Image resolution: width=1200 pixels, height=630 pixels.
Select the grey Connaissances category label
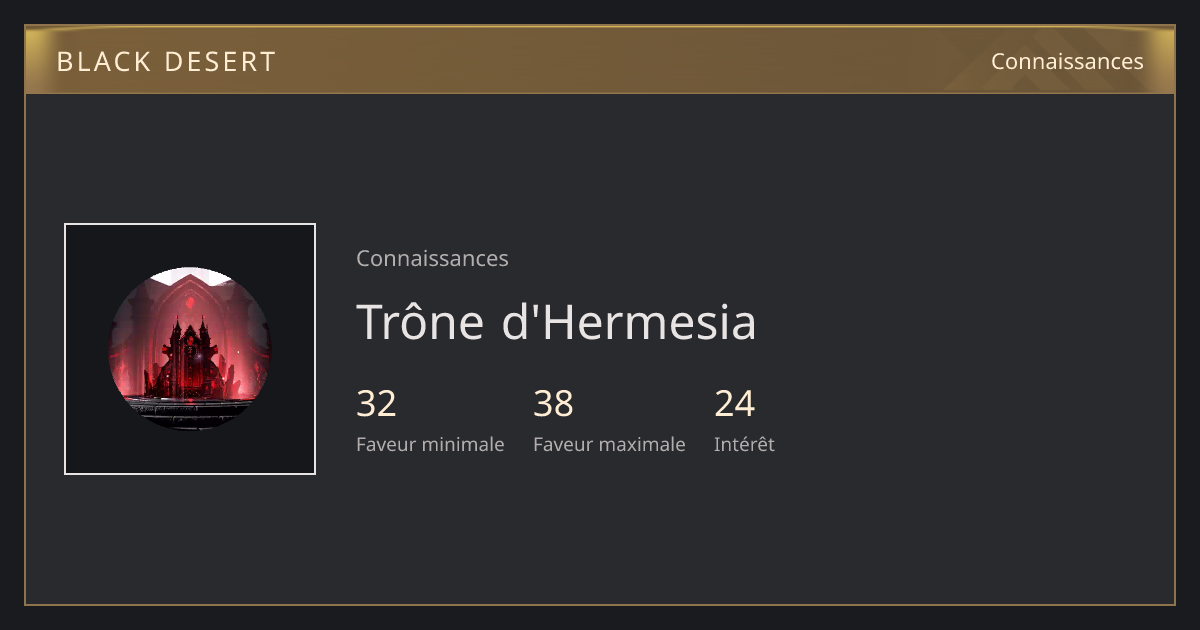point(432,258)
